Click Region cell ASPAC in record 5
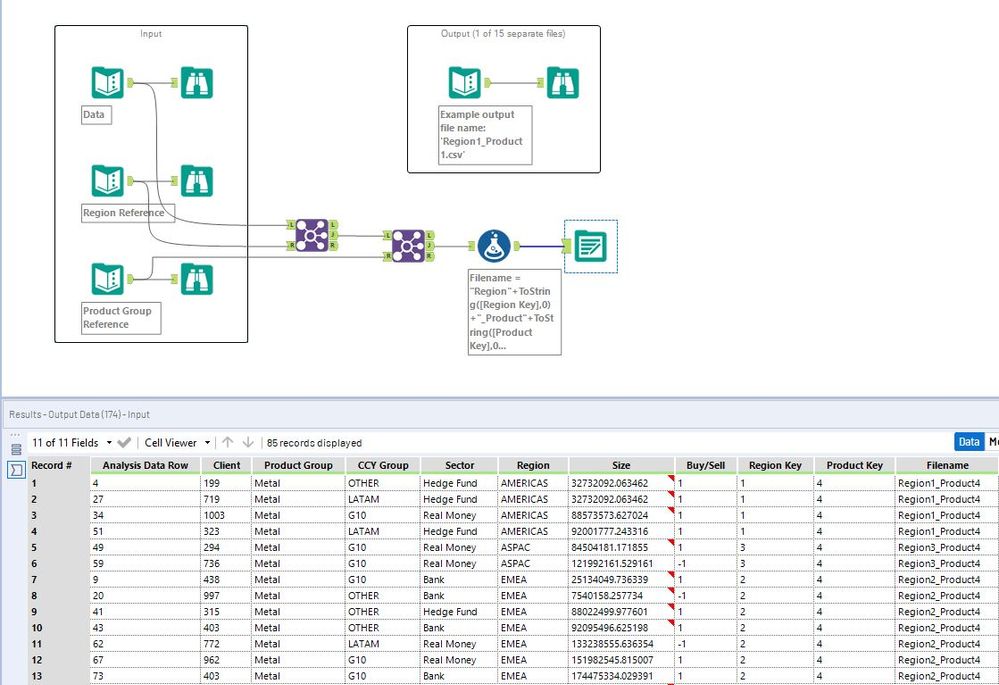This screenshot has width=999, height=685. point(533,547)
